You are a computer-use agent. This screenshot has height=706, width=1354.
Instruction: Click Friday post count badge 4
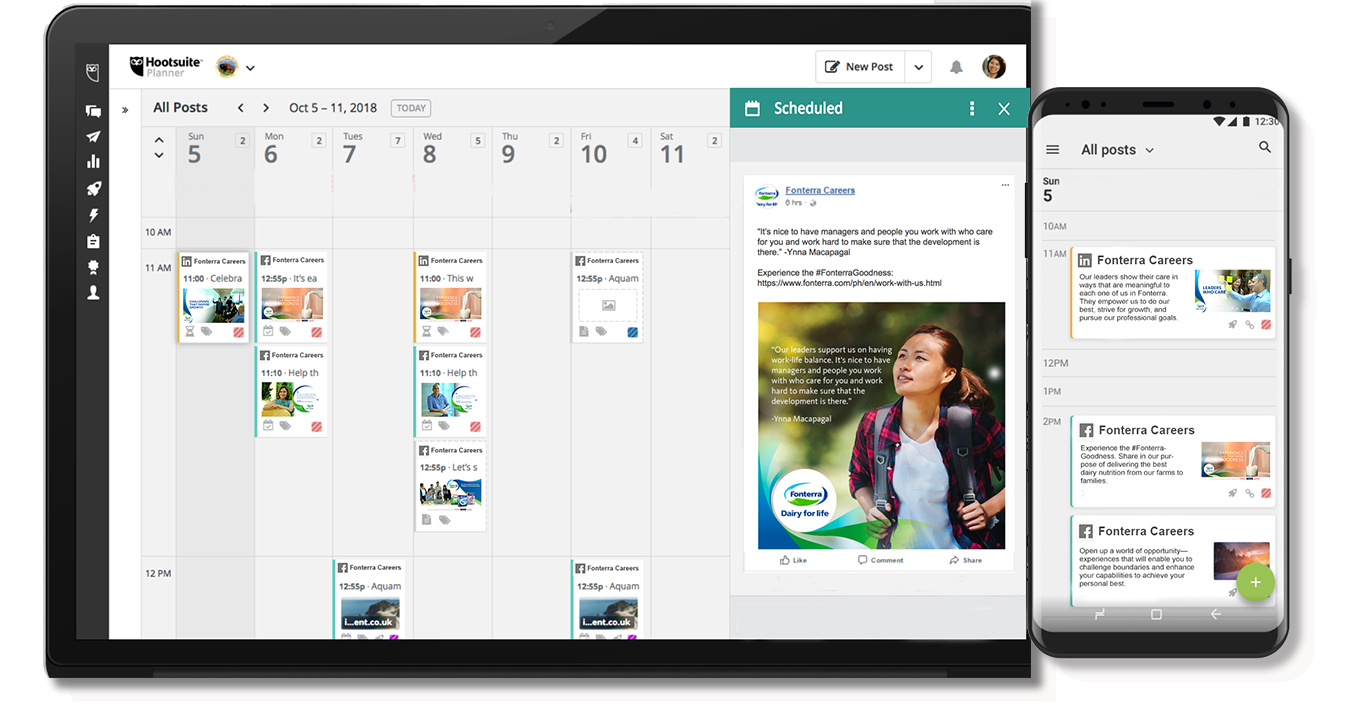(x=635, y=141)
